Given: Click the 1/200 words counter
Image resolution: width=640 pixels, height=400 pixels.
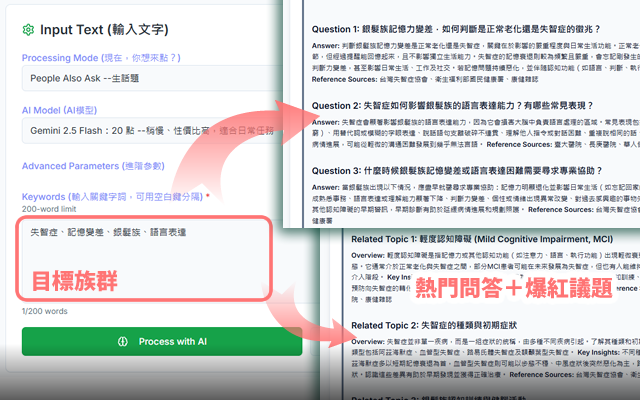Looking at the screenshot, I should (x=45, y=311).
